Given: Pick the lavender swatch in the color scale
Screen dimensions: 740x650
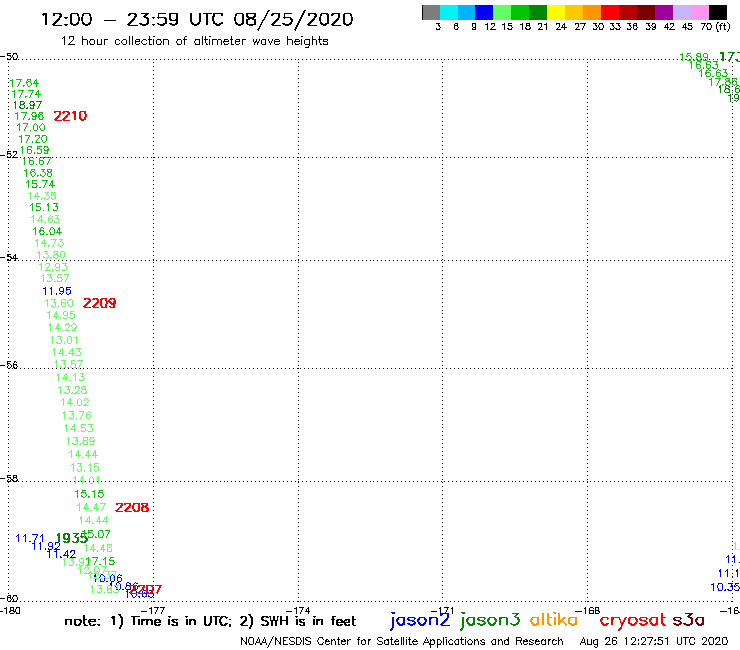Looking at the screenshot, I should coord(682,12).
